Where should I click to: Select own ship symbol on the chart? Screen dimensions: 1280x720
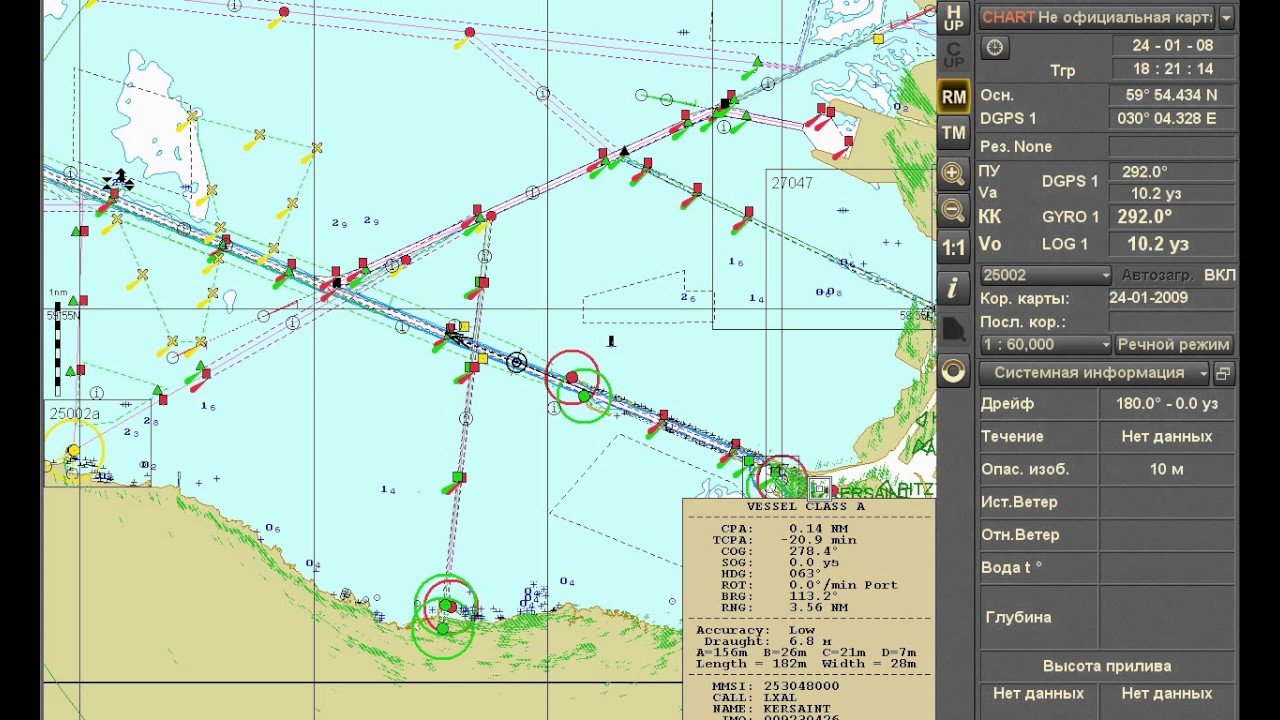(517, 363)
